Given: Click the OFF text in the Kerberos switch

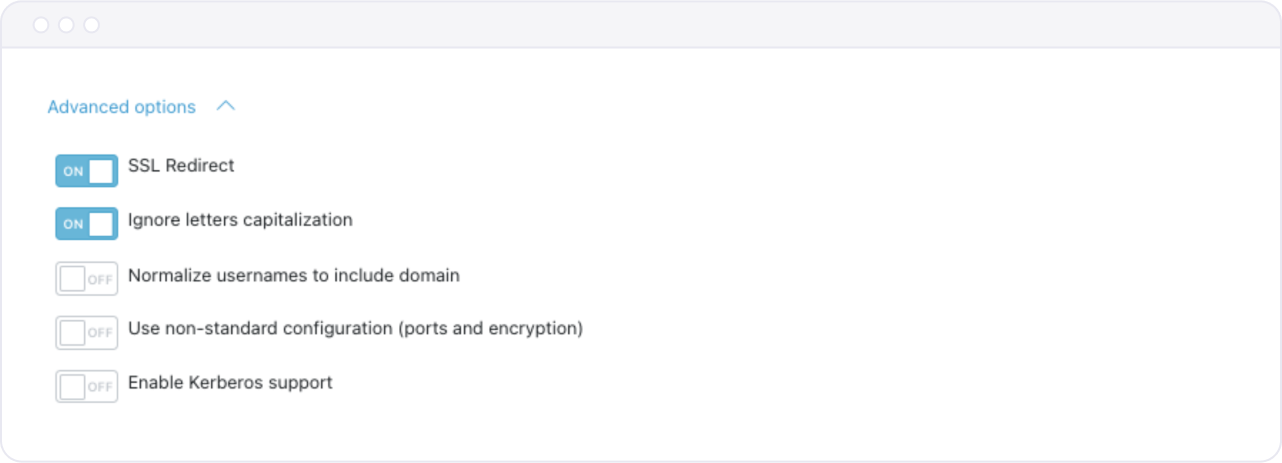Looking at the screenshot, I should tap(100, 388).
